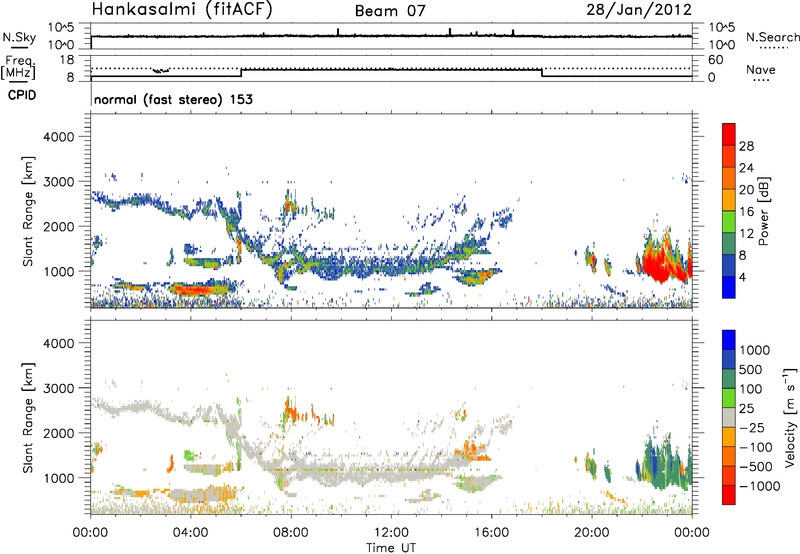The image size is (800, 554).
Task: Click the Slant Range label of velocity panel
Action: 28,418
